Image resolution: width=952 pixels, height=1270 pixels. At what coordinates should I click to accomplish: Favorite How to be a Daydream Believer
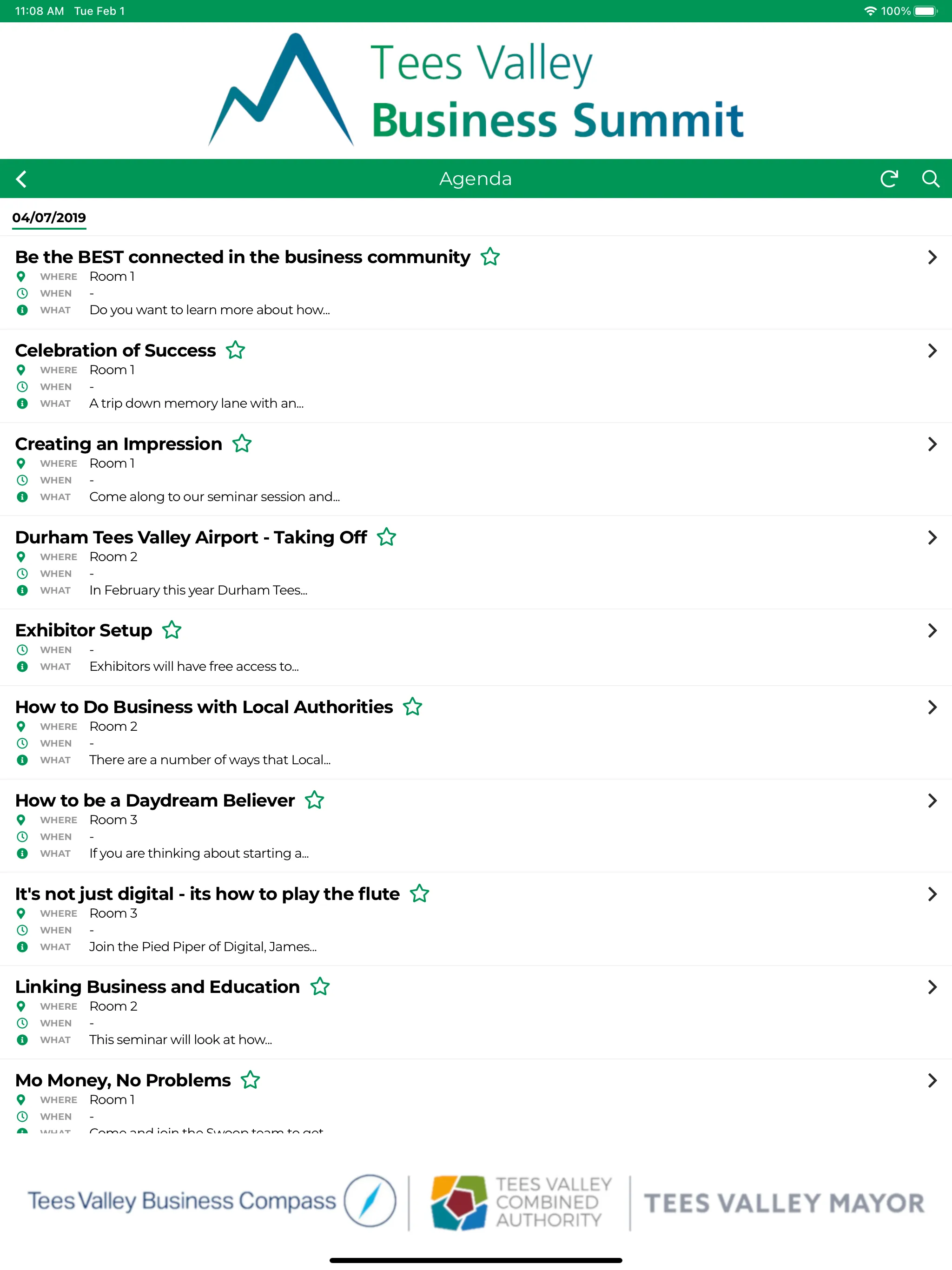(x=314, y=800)
